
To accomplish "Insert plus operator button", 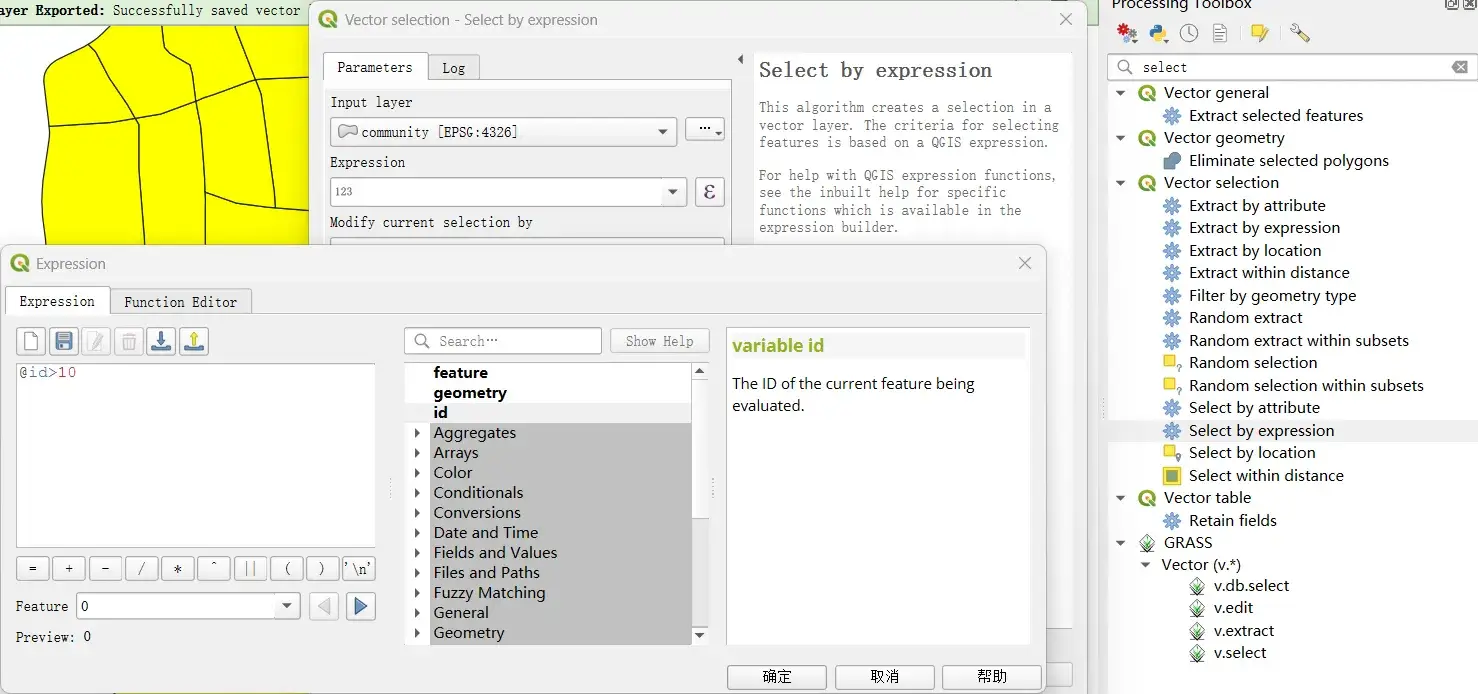I will click(x=69, y=568).
